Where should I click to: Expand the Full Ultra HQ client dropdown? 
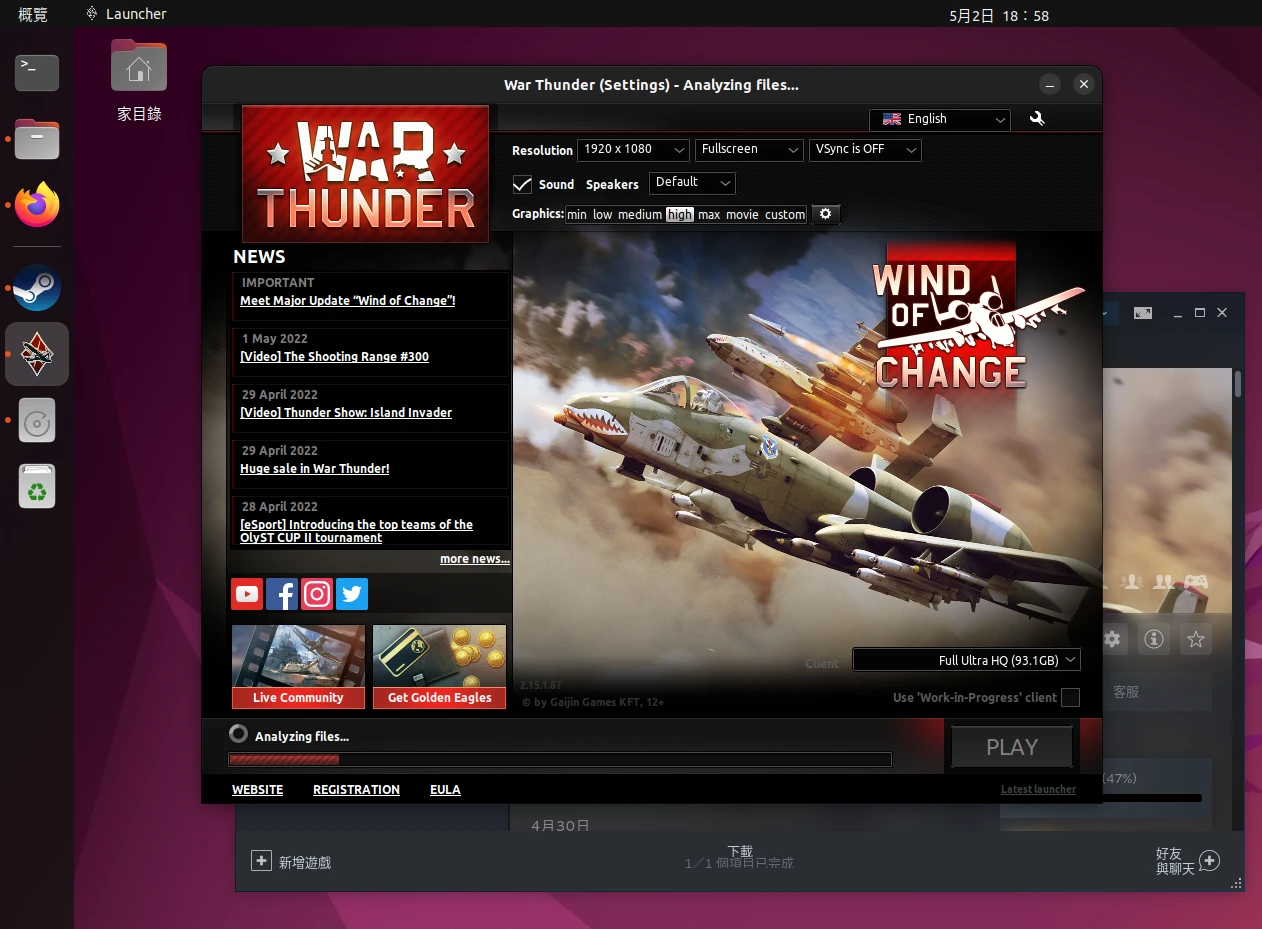click(966, 660)
